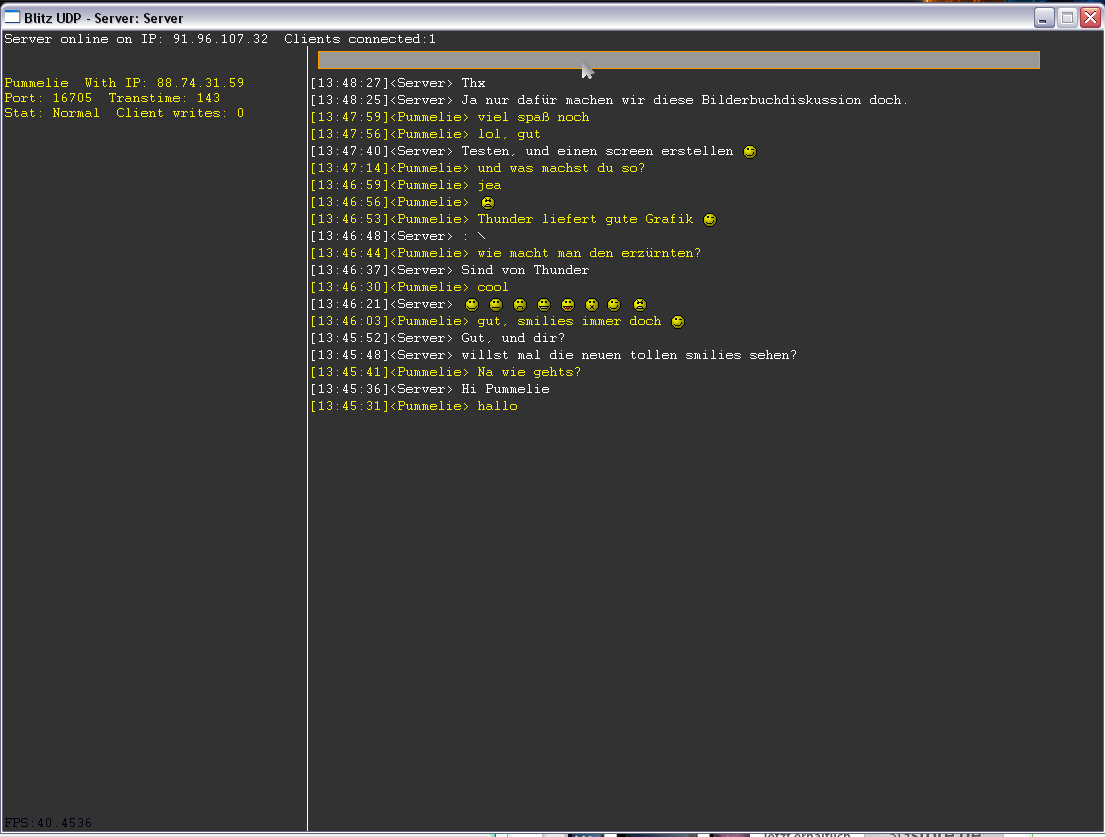Click the happy smiley in the 13:46:21 message
Screen dimensions: 1105x837
coord(472,304)
